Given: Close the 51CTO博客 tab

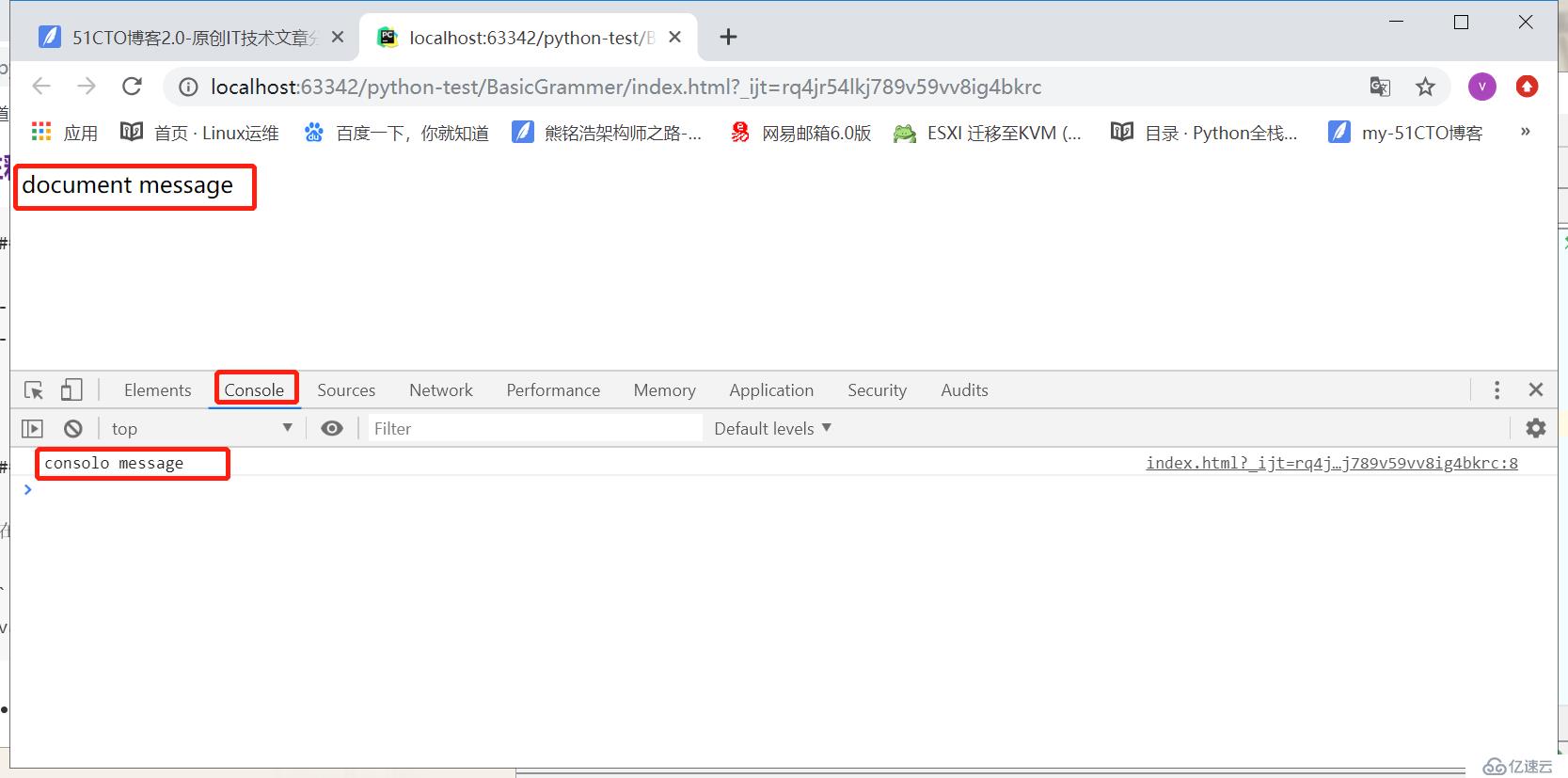Looking at the screenshot, I should pyautogui.click(x=338, y=37).
